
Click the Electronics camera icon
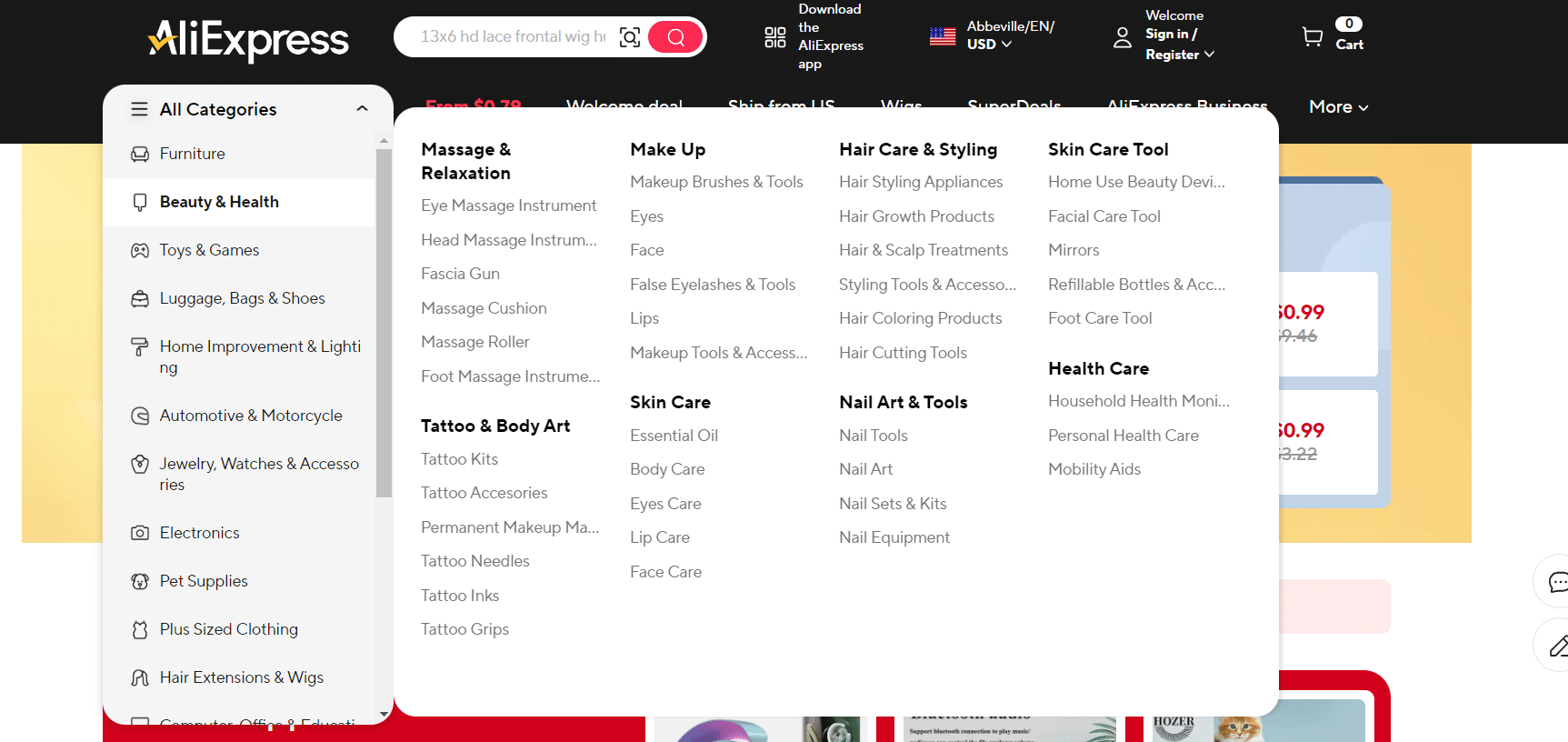click(x=140, y=533)
